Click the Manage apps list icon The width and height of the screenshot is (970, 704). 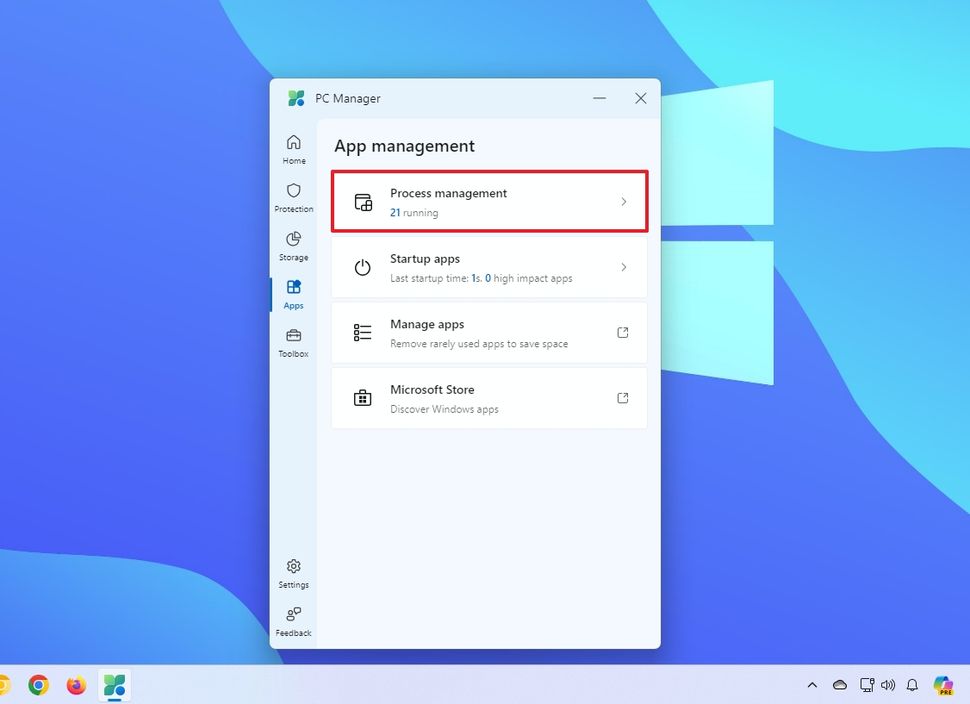click(362, 332)
